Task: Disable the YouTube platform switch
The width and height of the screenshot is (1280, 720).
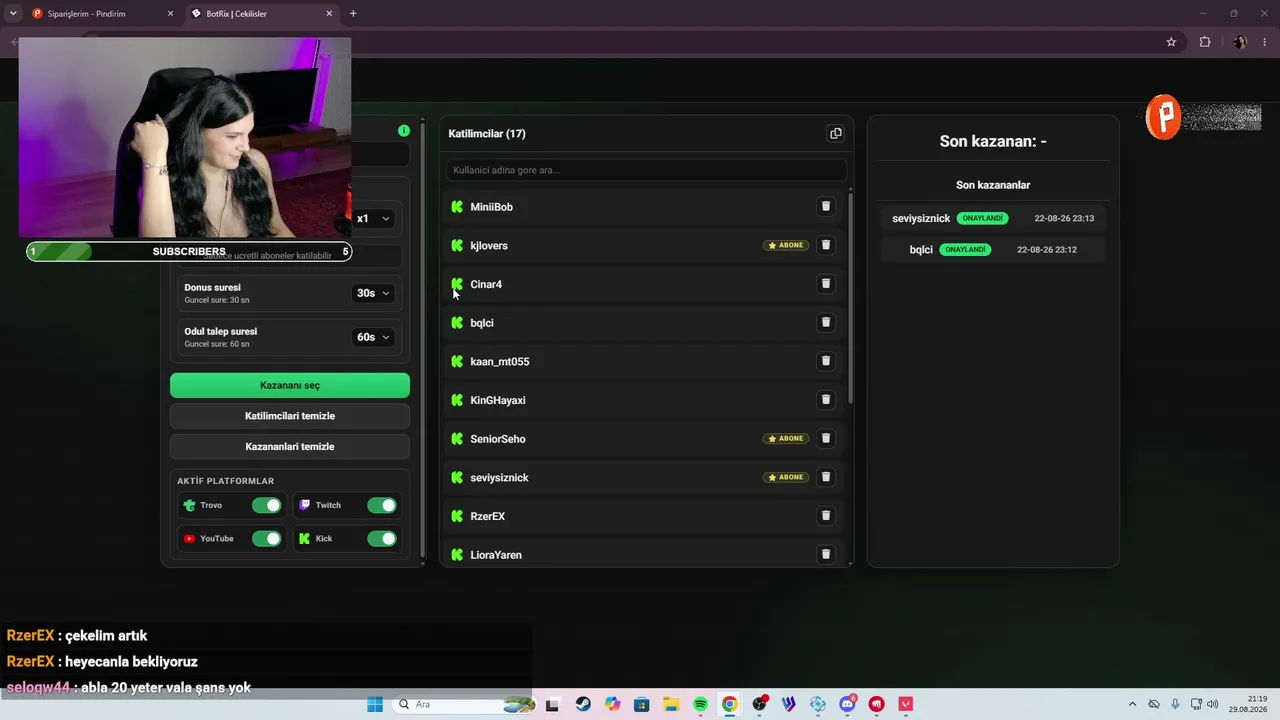Action: (267, 538)
